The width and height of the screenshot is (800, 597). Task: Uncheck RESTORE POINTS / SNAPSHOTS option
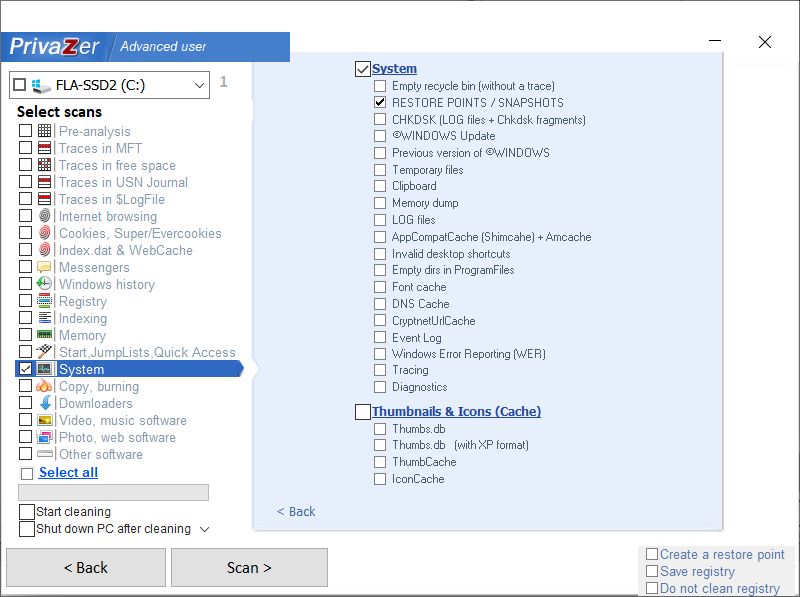pos(380,103)
